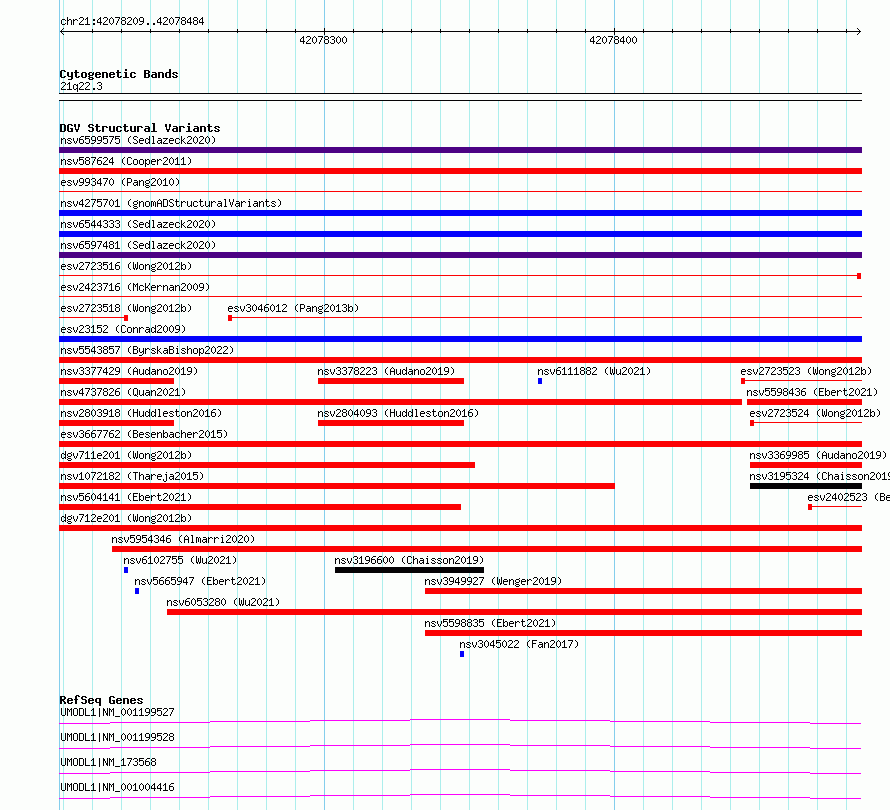
Task: Click the Cytogenetic Bands track title
Action: (119, 74)
